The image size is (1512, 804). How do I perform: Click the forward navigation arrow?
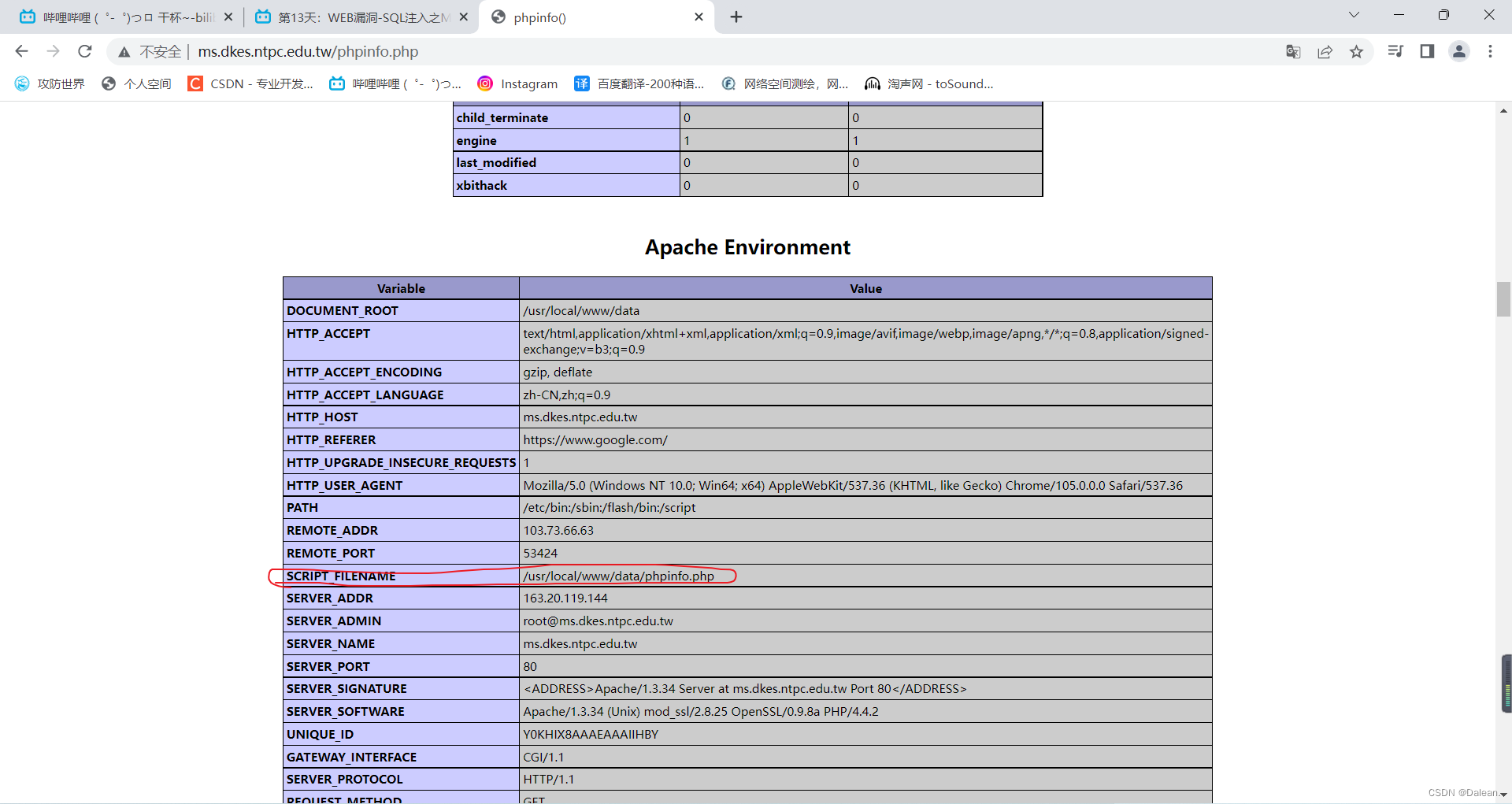tap(53, 51)
